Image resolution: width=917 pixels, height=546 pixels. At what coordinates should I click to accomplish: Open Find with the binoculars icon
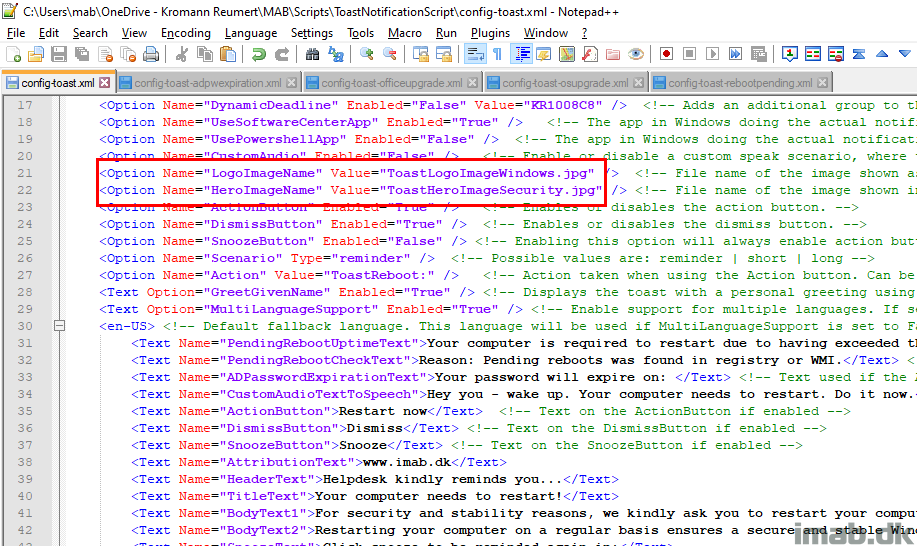coord(312,54)
